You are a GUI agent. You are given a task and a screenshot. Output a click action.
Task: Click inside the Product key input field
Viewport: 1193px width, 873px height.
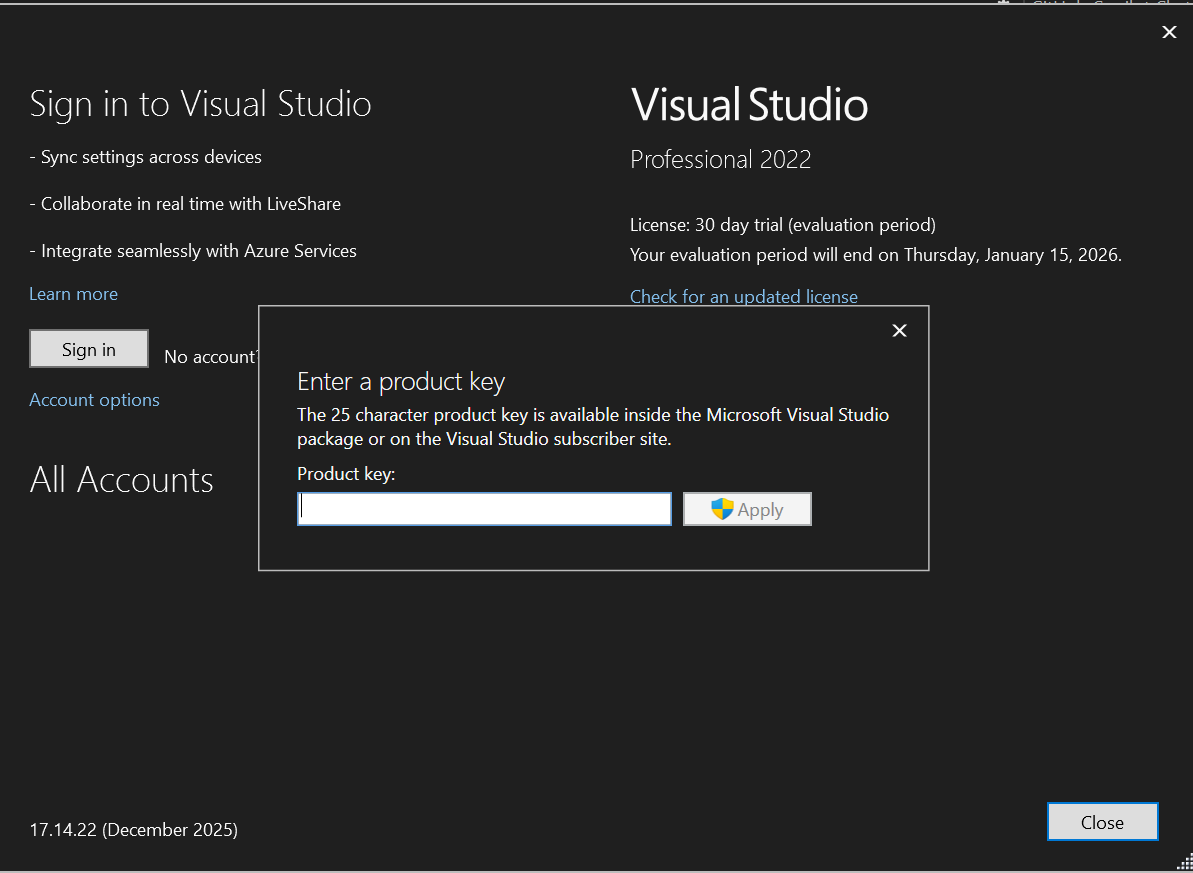coord(484,508)
